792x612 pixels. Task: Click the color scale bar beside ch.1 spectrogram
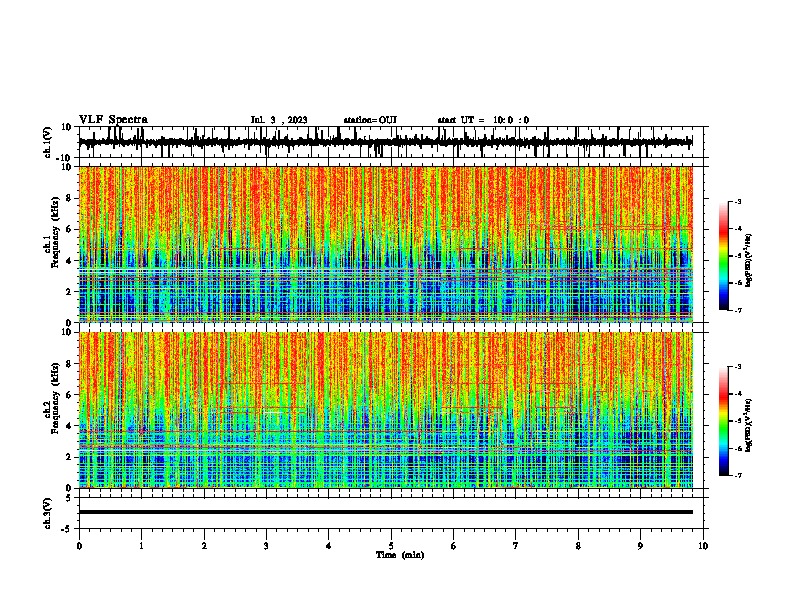[x=724, y=256]
